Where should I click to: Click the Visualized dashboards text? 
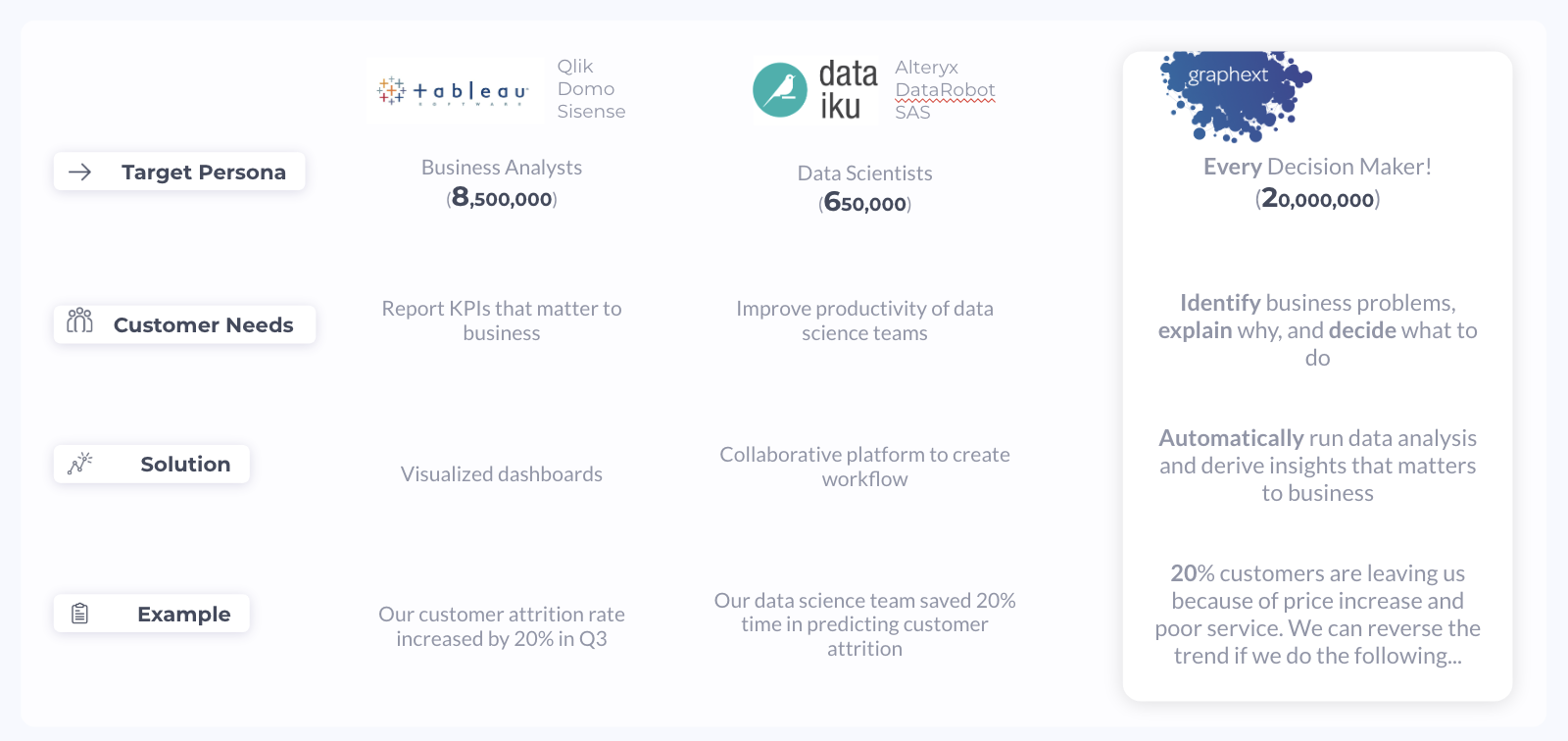[502, 474]
